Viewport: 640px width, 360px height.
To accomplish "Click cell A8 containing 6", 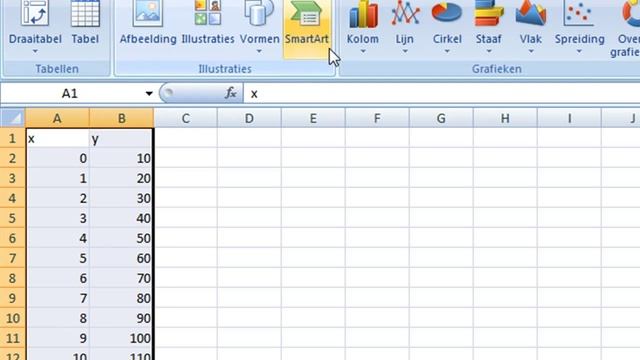I will tap(58, 278).
